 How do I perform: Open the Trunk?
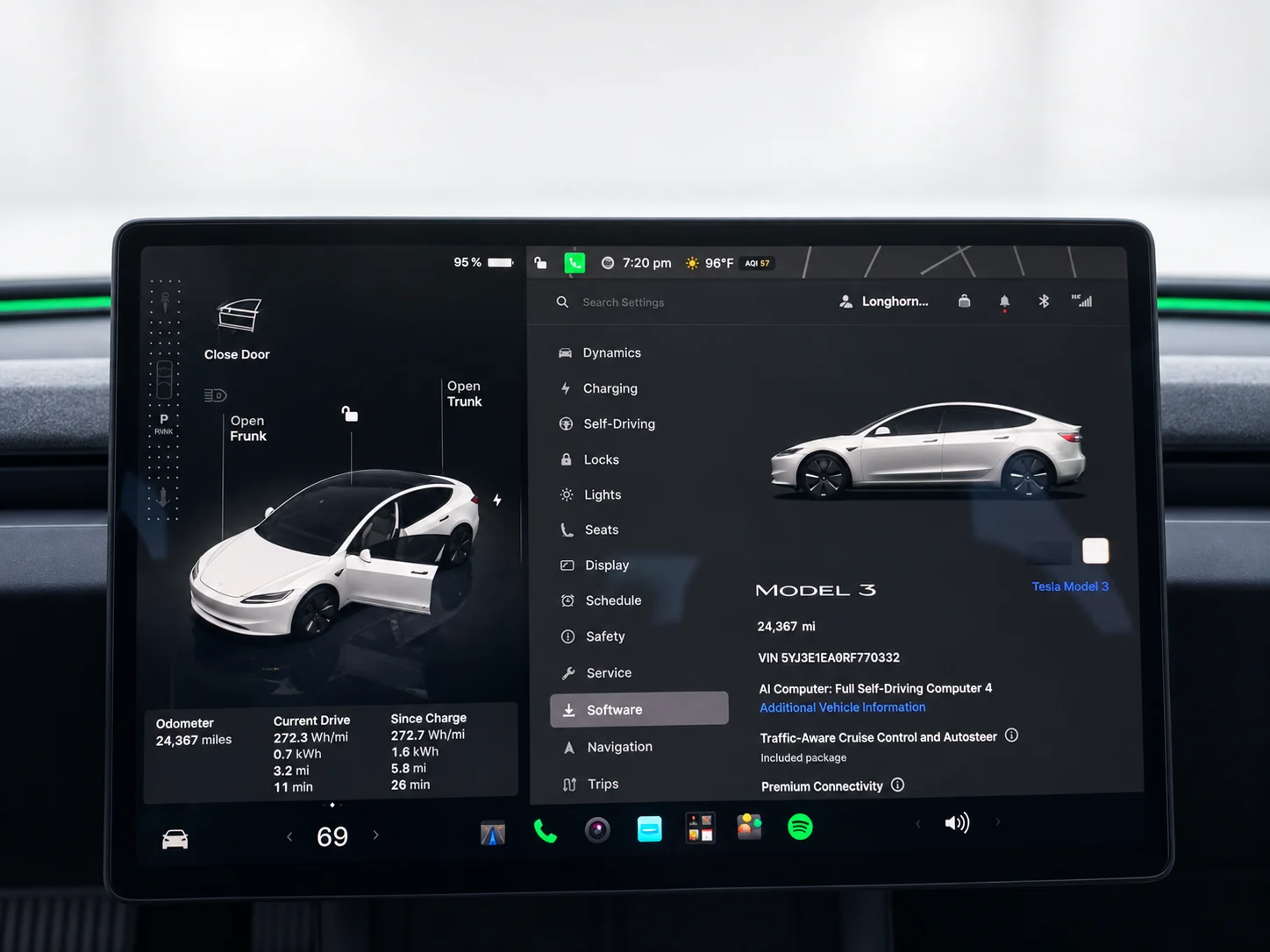pos(464,394)
